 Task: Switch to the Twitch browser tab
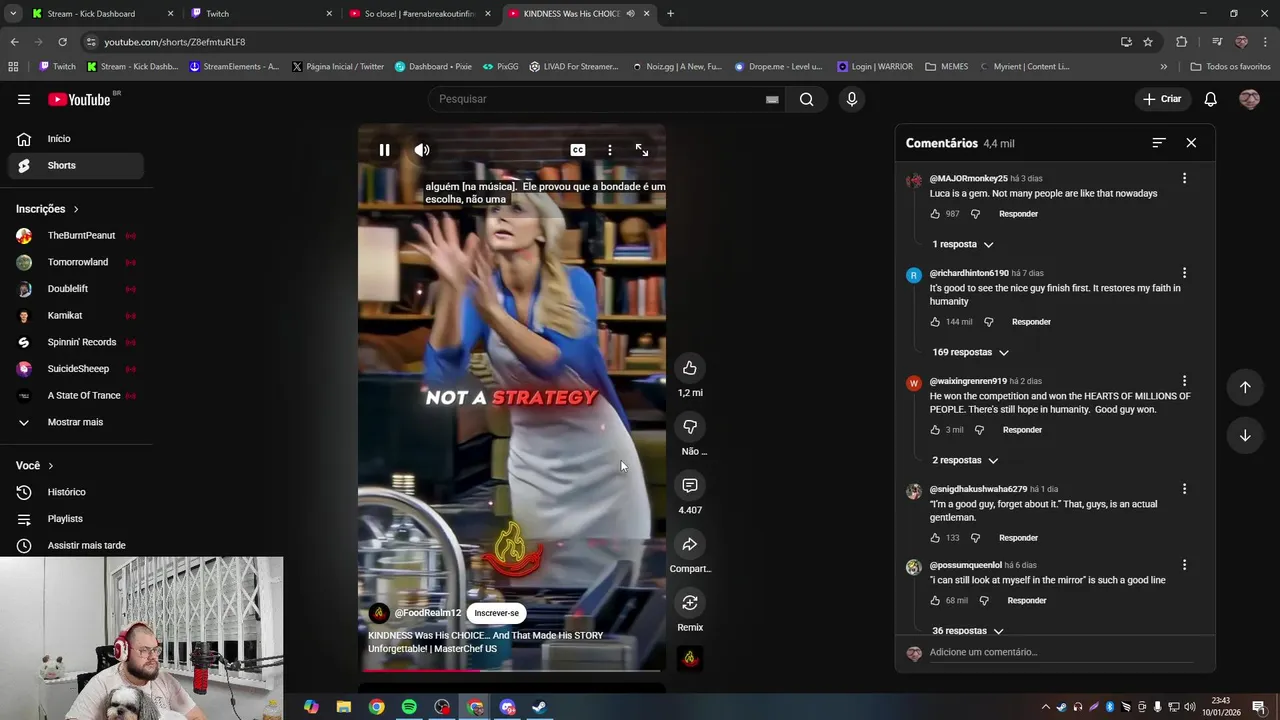260,13
